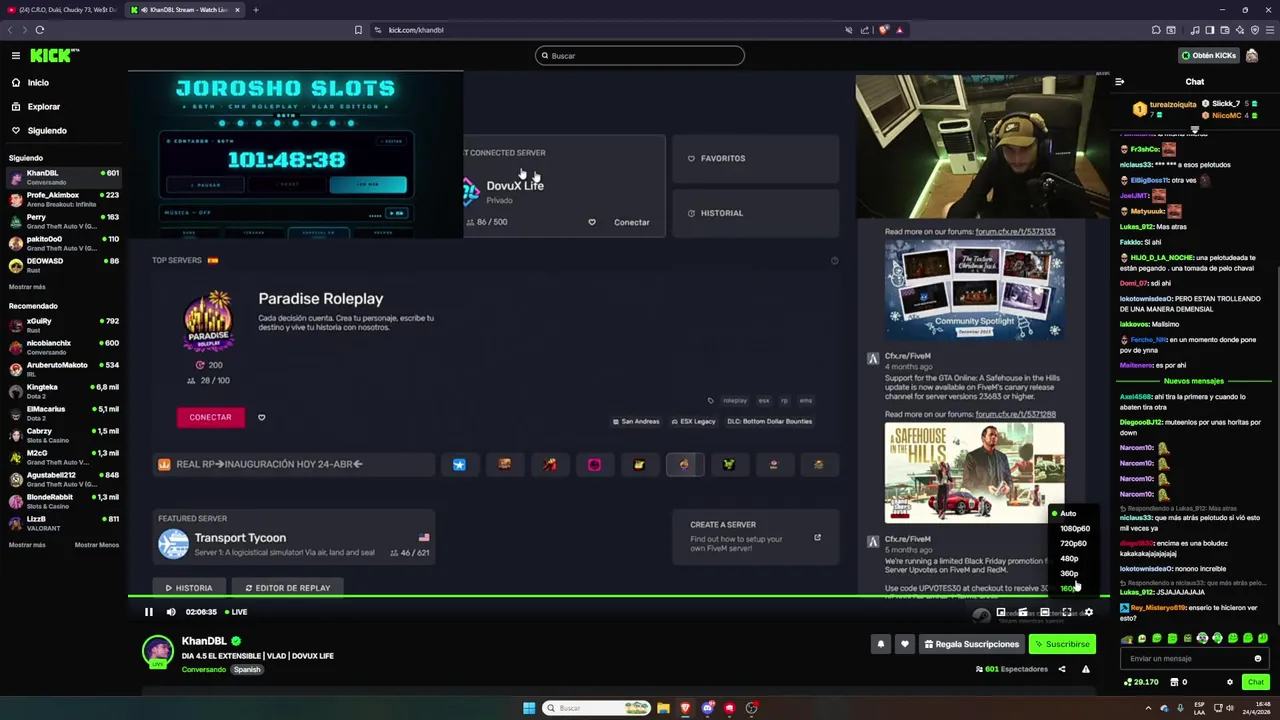Open Siguiendo in sidebar
The height and width of the screenshot is (720, 1280).
click(46, 131)
